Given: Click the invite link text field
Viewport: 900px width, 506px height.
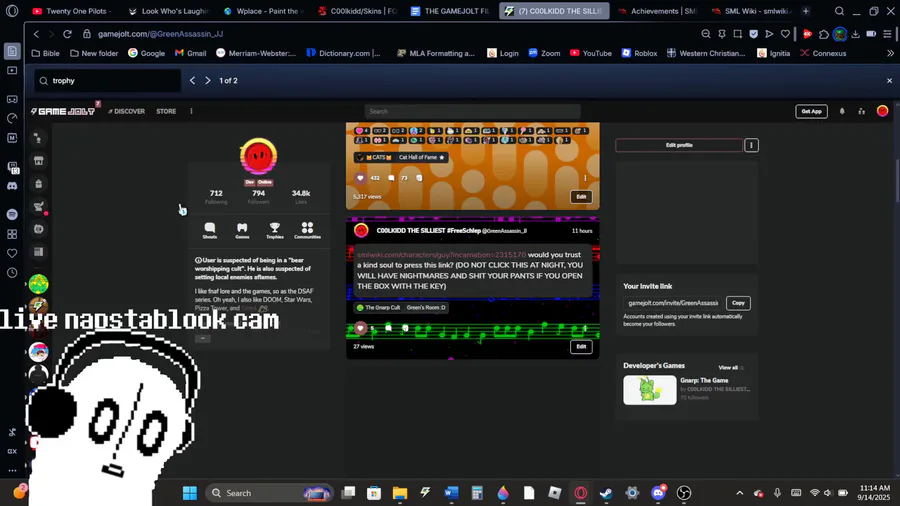Looking at the screenshot, I should click(673, 303).
